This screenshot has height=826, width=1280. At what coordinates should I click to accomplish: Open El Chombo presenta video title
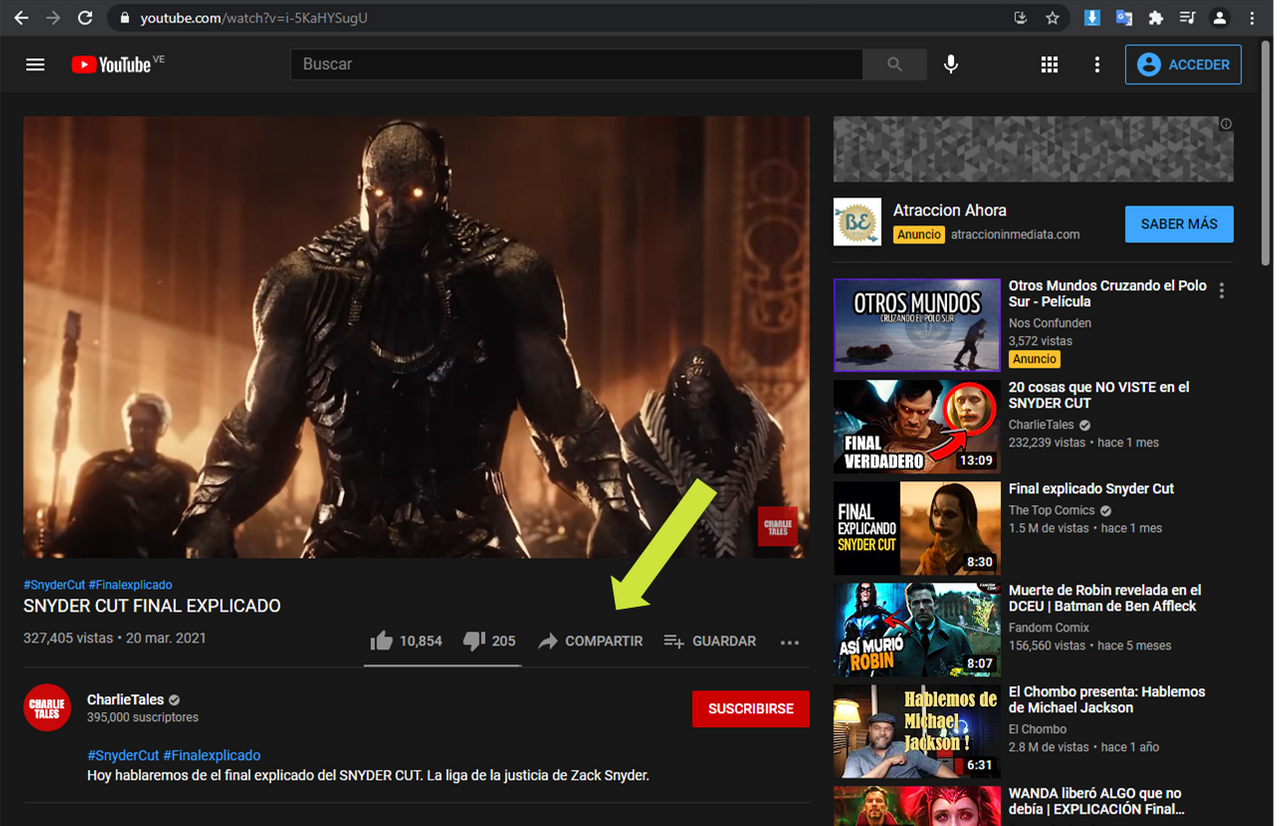tap(1107, 699)
